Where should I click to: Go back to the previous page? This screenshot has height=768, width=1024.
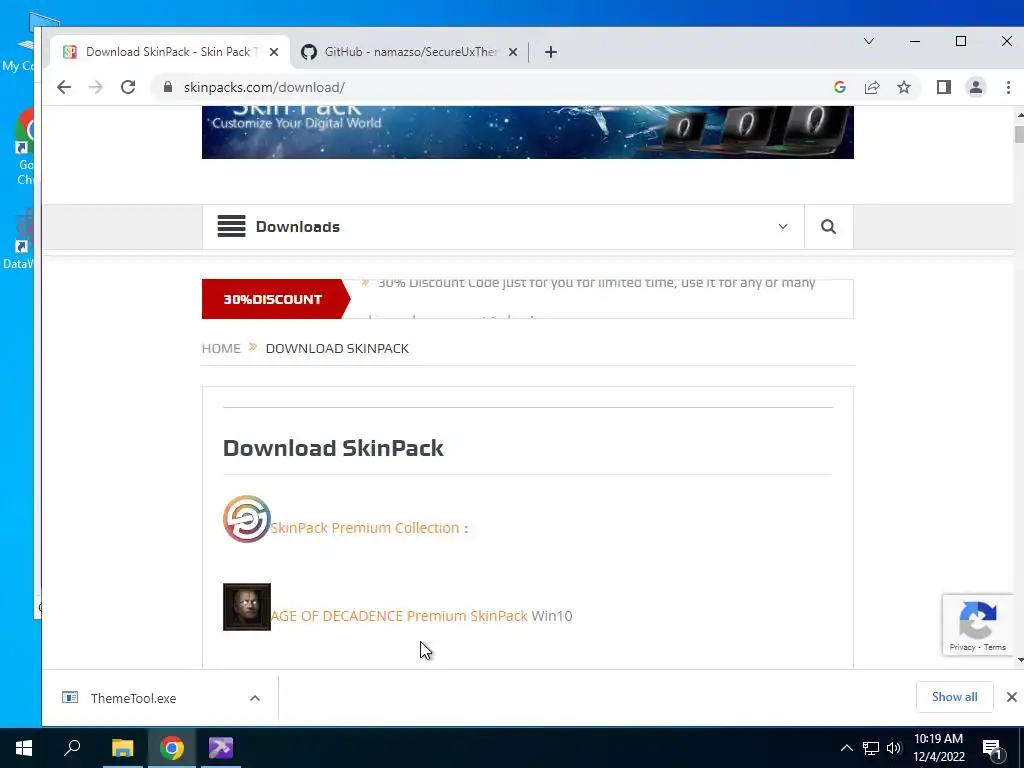[63, 87]
